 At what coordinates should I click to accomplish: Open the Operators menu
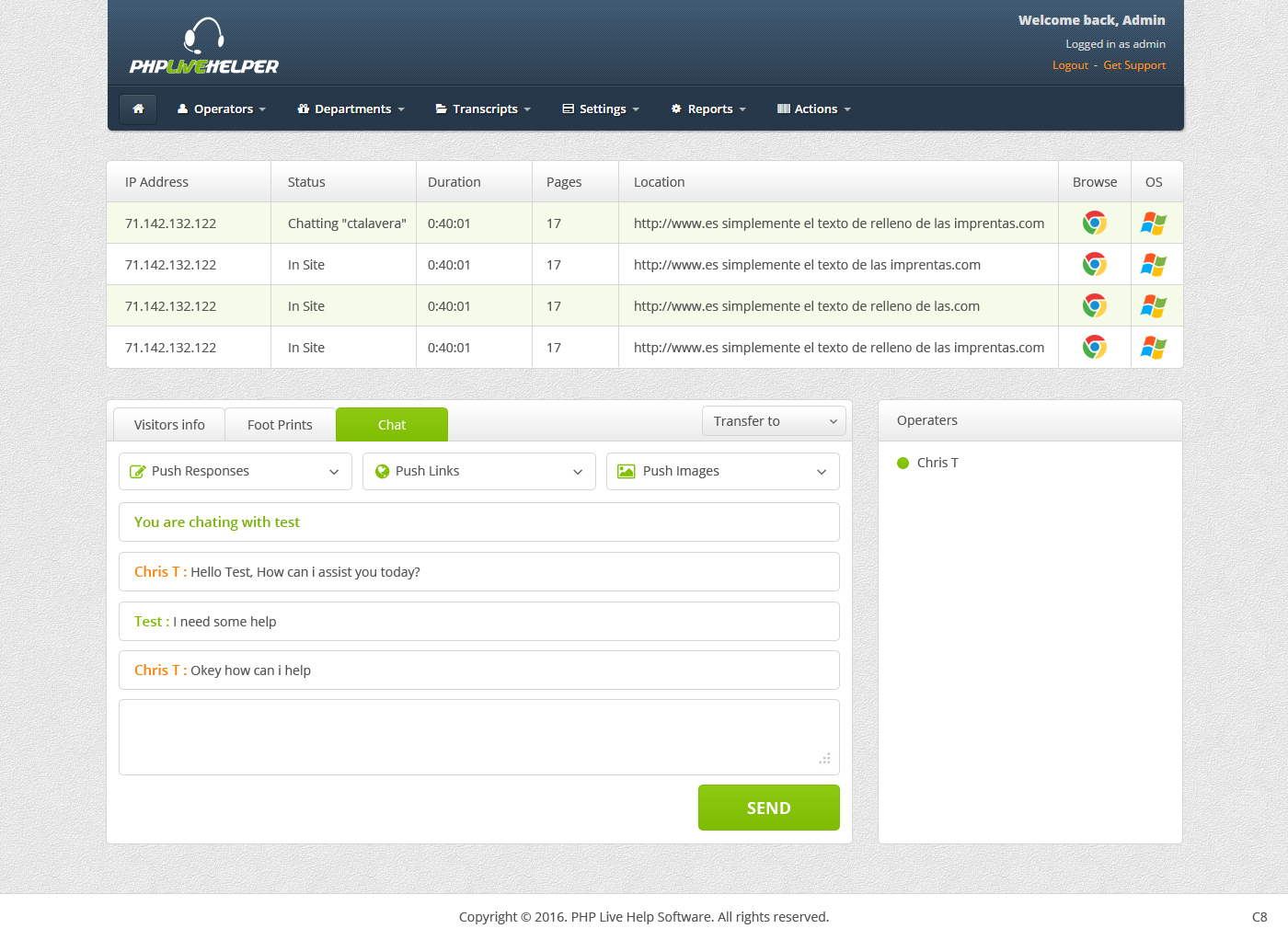click(x=221, y=109)
